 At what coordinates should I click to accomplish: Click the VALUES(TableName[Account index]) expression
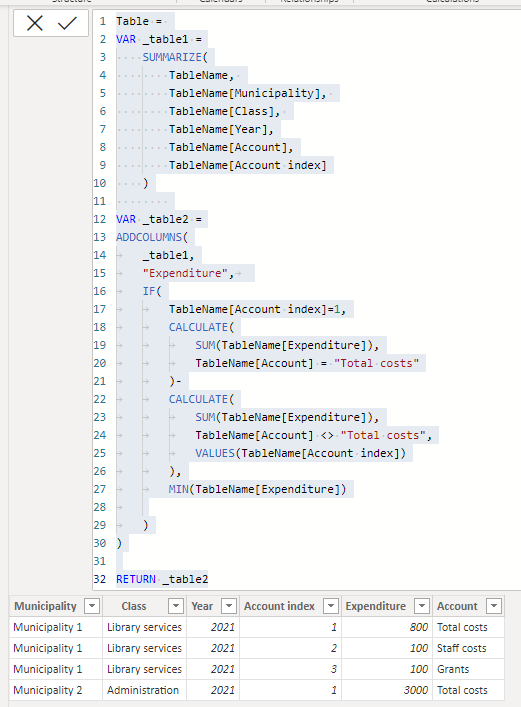click(300, 453)
